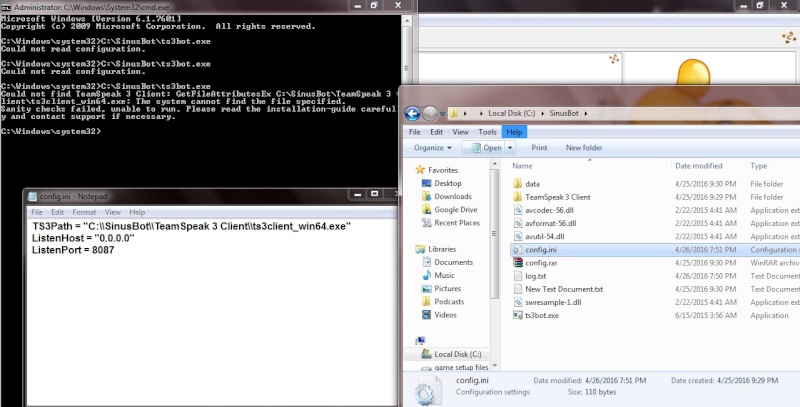
Task: Click the Libraries icon in sidebar
Action: point(420,249)
